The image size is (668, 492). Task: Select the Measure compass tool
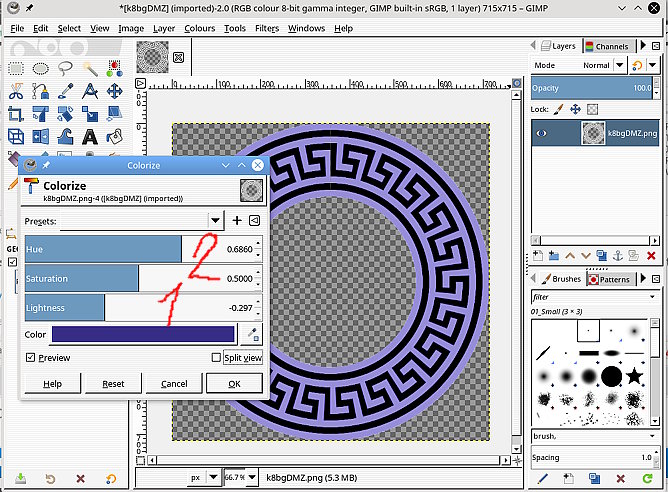[x=90, y=91]
